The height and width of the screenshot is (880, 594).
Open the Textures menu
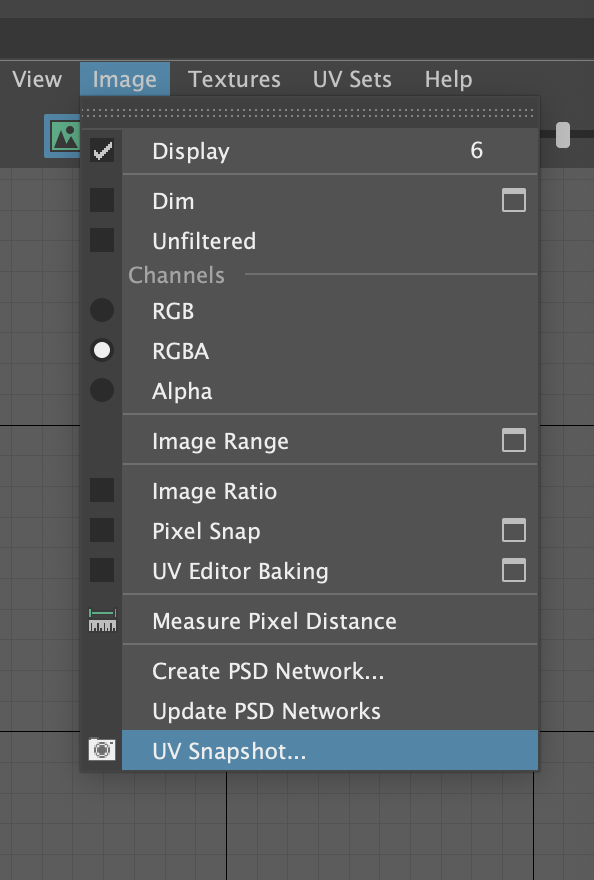click(234, 79)
